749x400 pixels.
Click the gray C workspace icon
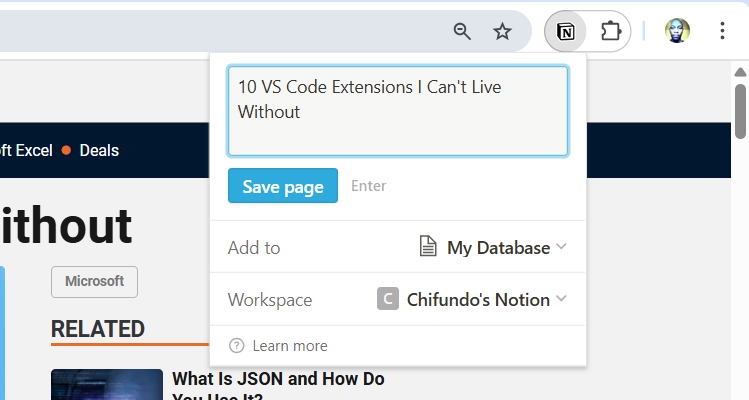point(388,299)
